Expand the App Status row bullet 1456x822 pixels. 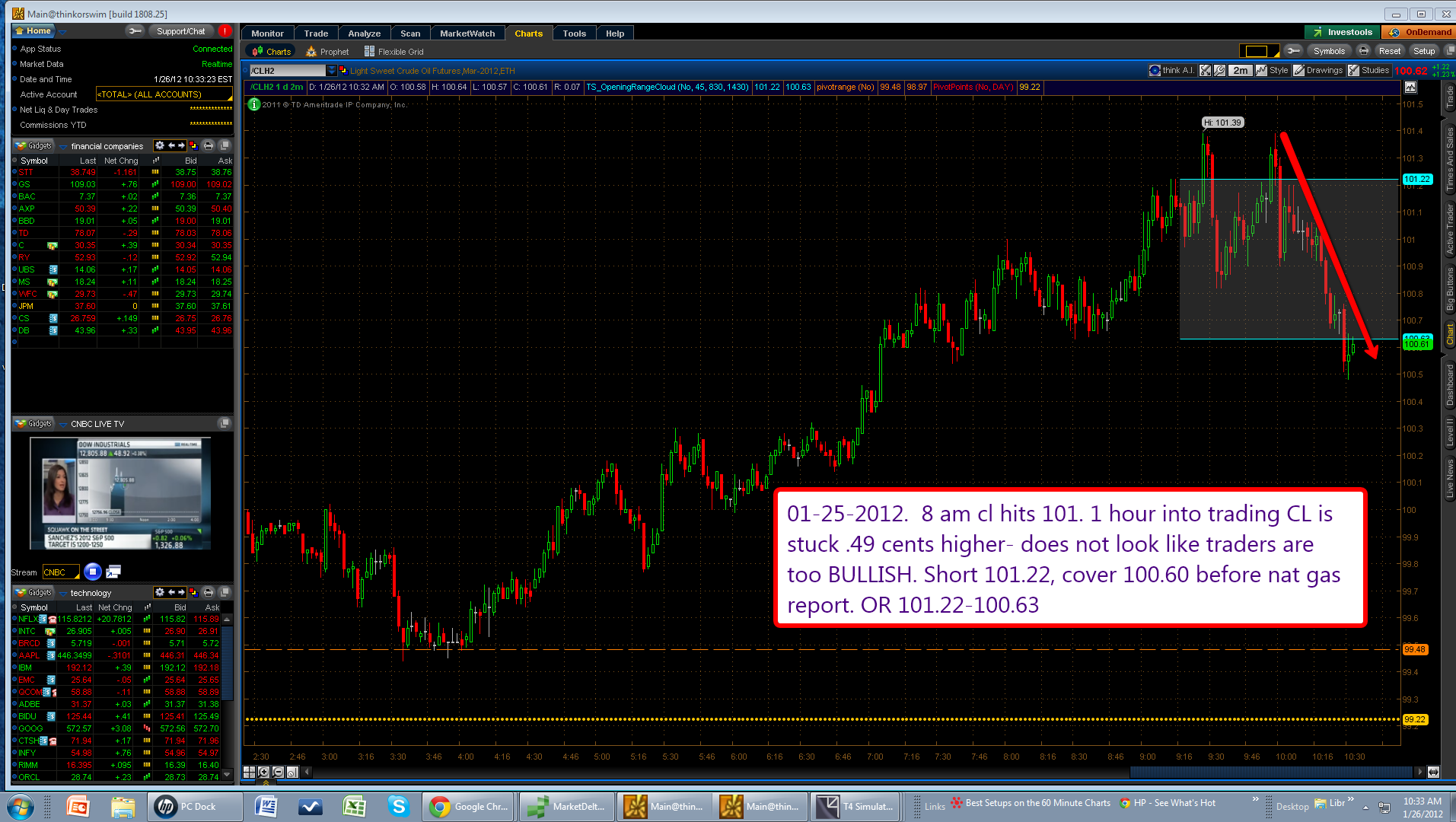click(14, 49)
